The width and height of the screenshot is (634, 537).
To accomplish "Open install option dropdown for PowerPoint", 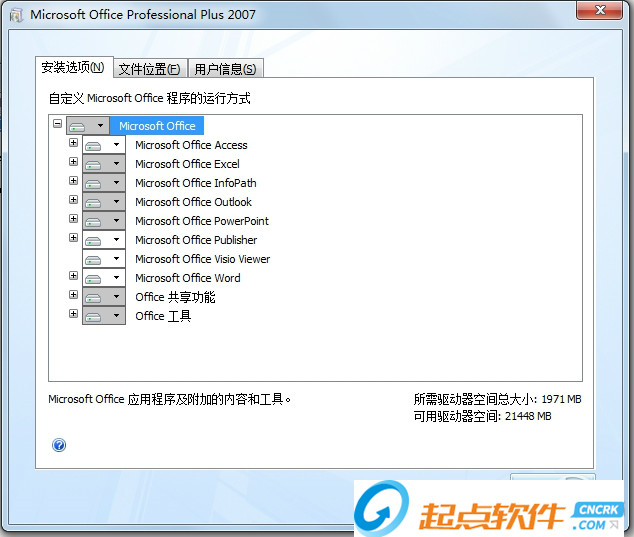I will tap(104, 221).
